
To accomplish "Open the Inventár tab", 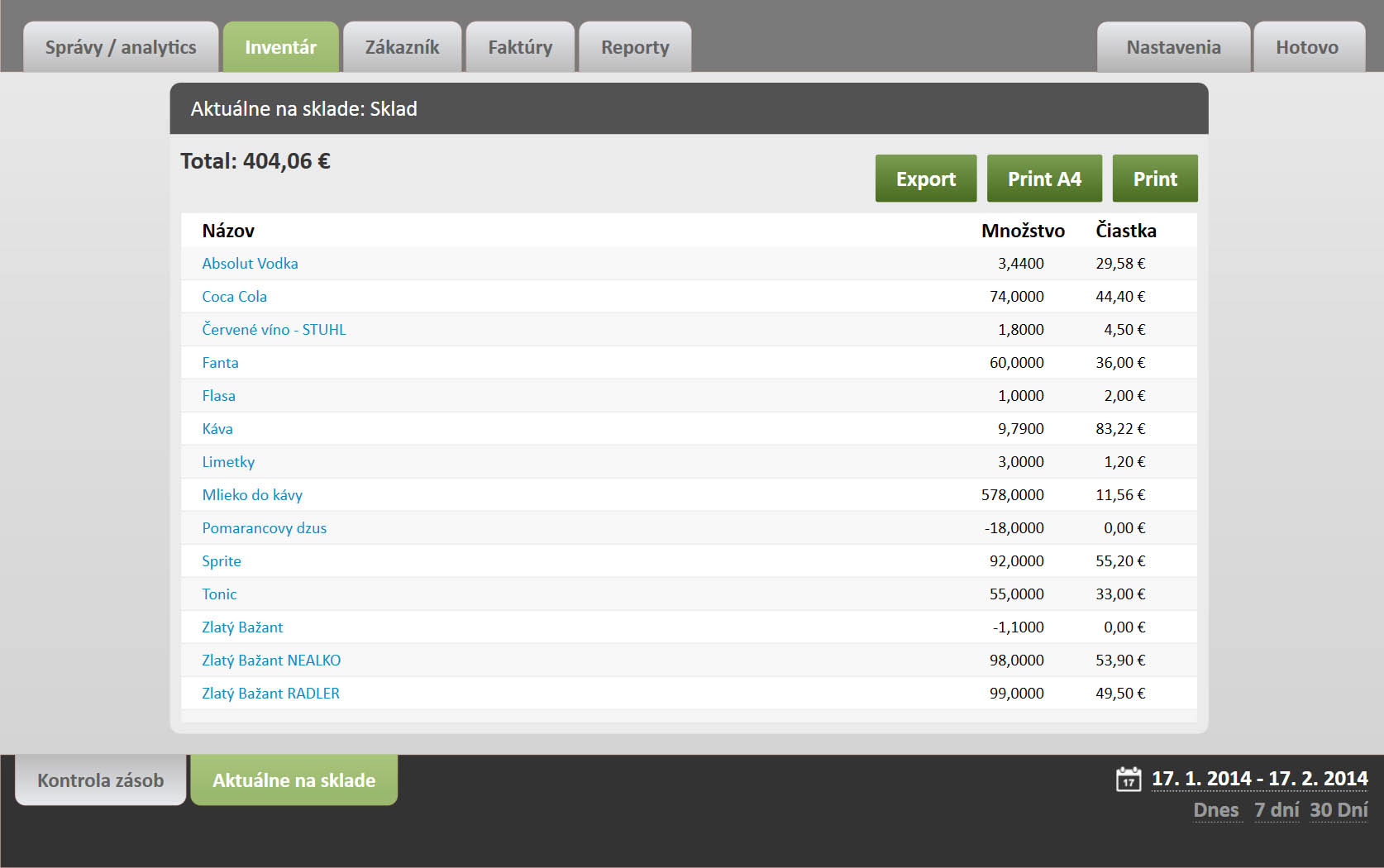I will tap(281, 47).
